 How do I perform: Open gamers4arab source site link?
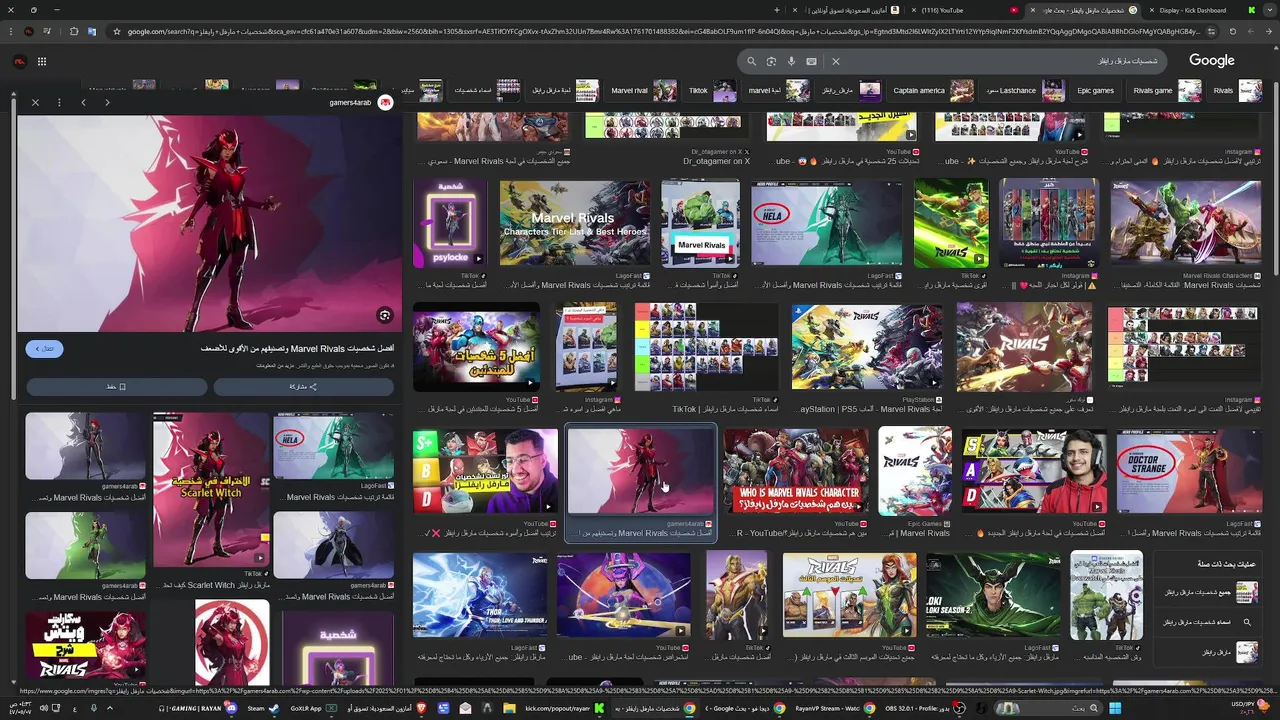click(361, 103)
